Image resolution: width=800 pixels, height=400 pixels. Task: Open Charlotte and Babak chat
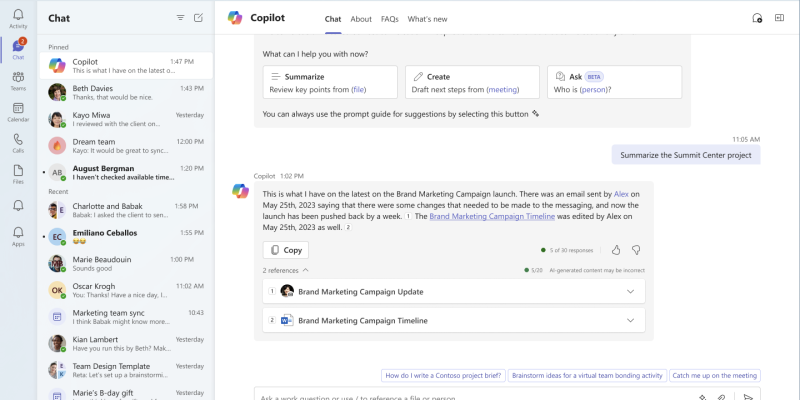pyautogui.click(x=126, y=210)
